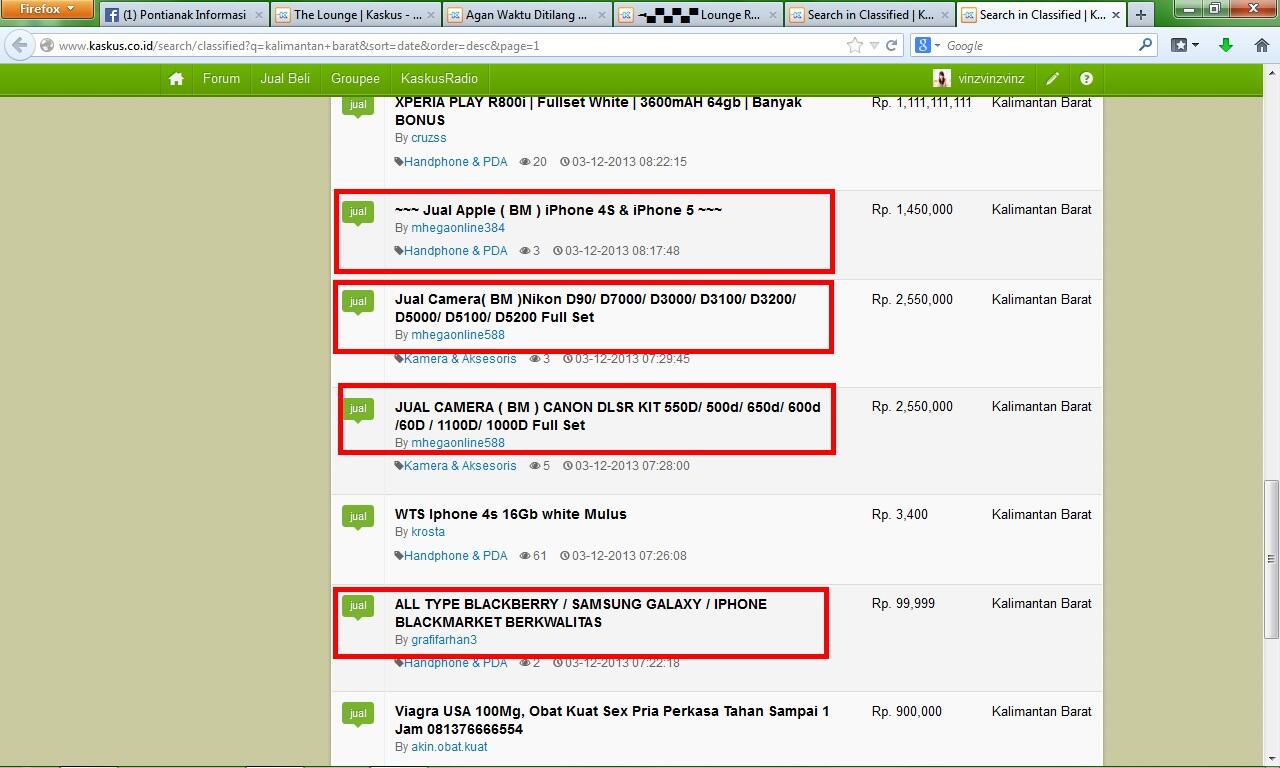The height and width of the screenshot is (768, 1280).
Task: Click the browser URL address field
Action: (450, 46)
